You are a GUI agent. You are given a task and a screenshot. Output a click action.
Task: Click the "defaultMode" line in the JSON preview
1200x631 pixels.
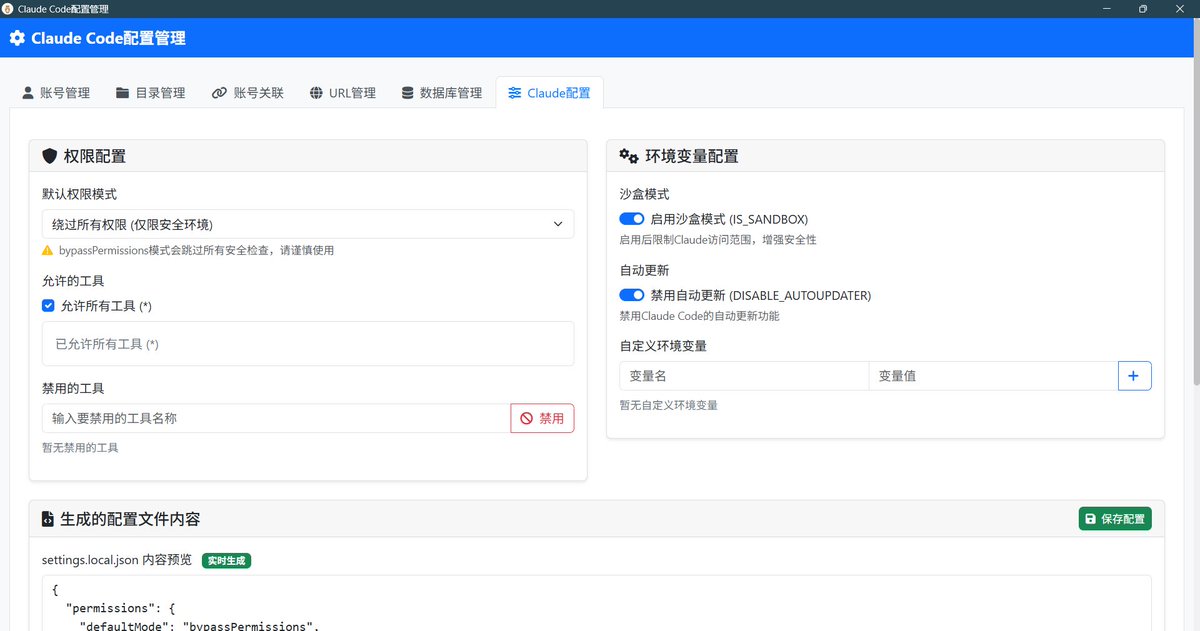click(198, 626)
